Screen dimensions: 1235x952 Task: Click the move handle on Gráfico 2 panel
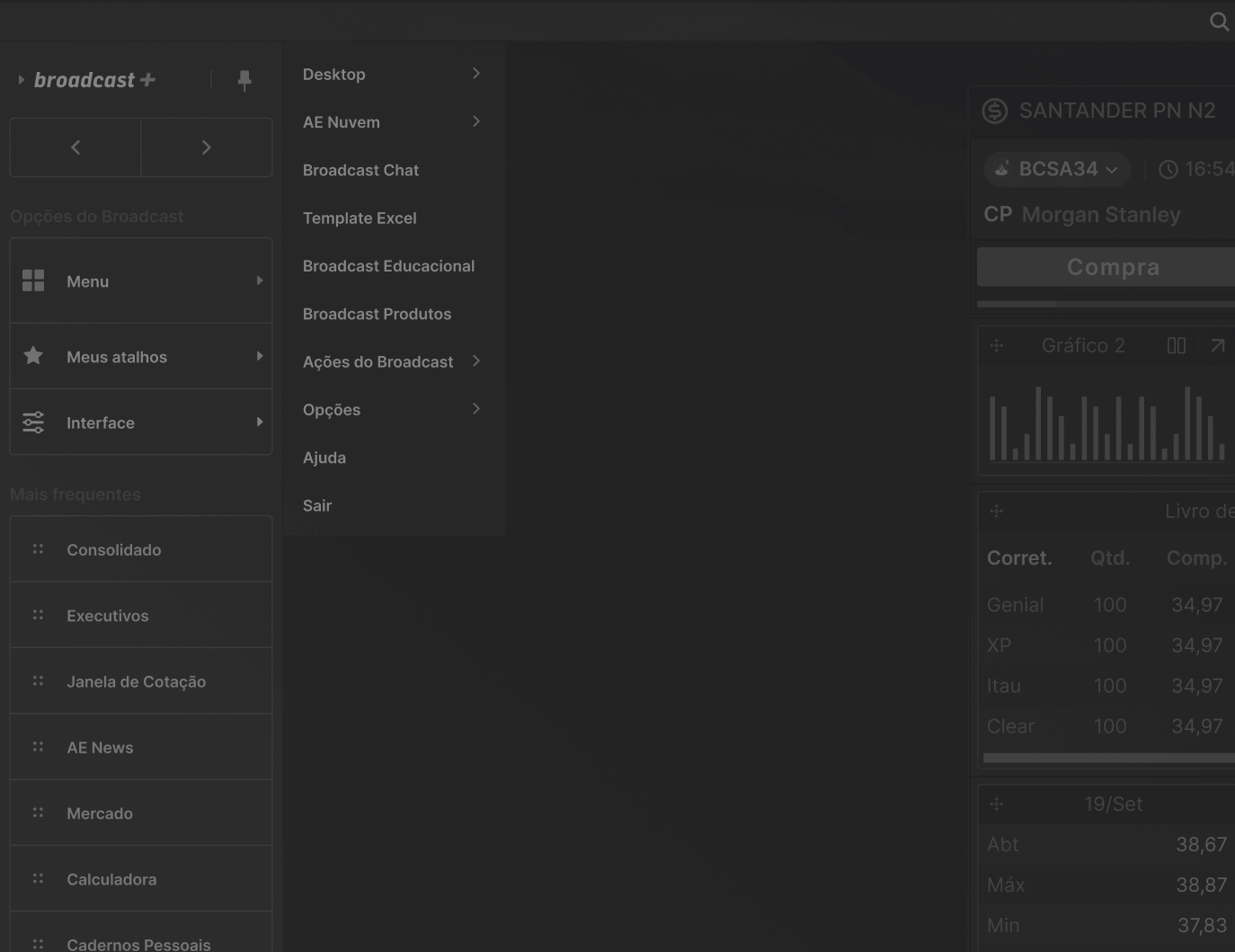tap(996, 346)
